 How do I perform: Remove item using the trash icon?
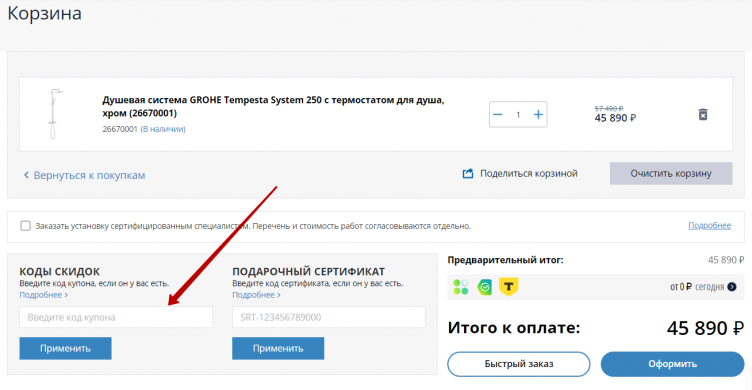tap(703, 115)
